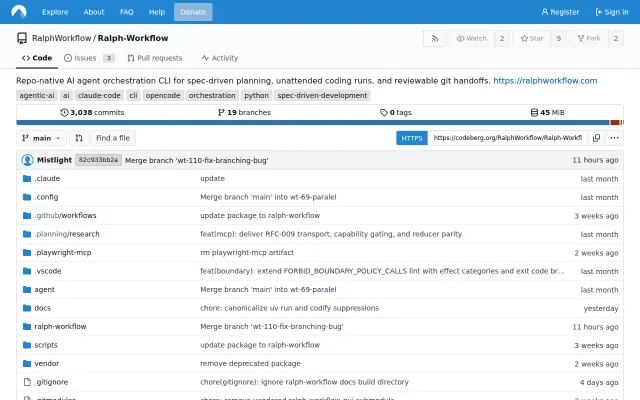
Task: Click the claude-code topic tag
Action: point(99,96)
